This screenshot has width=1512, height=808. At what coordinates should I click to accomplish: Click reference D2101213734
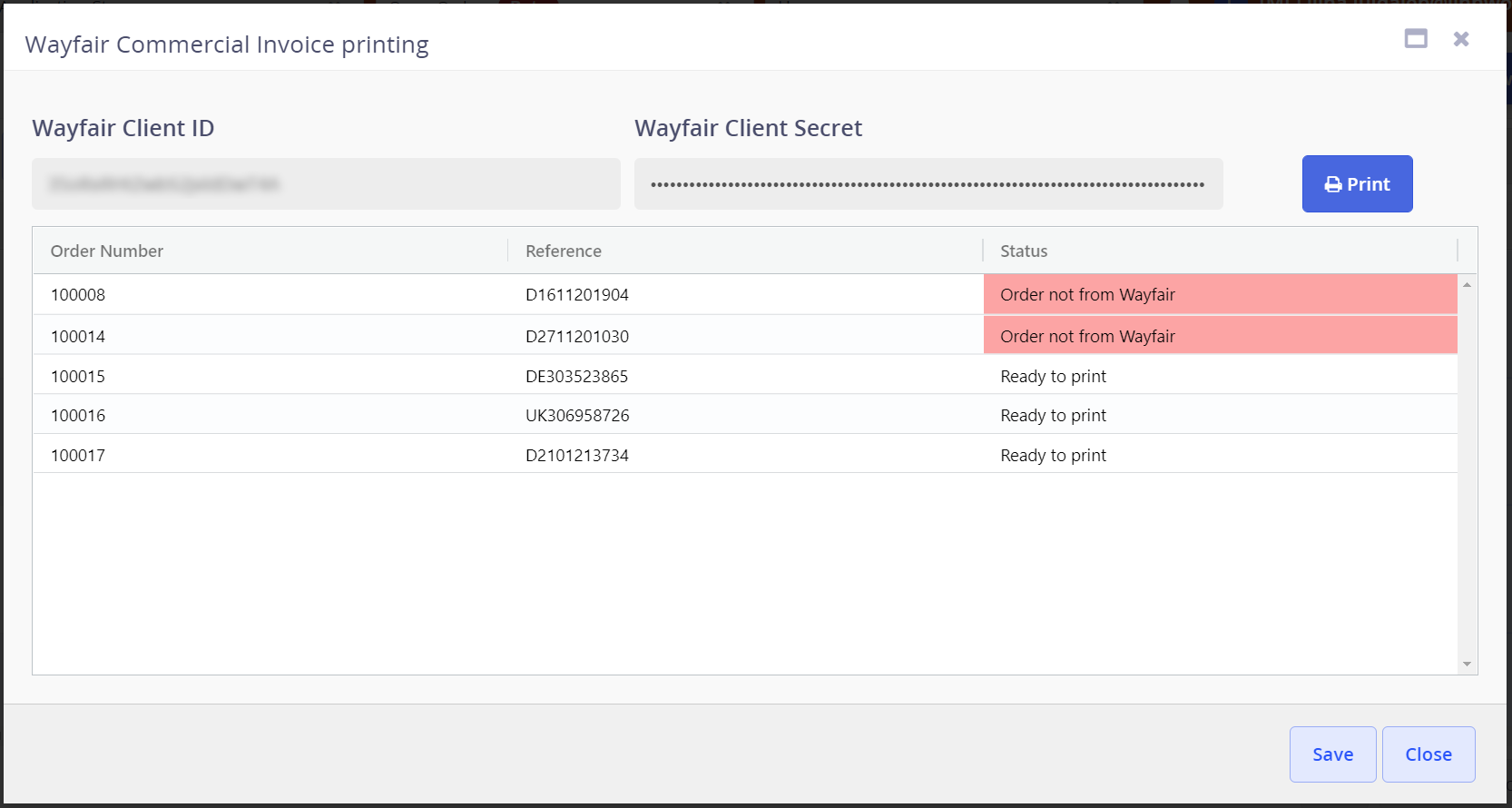[x=577, y=456]
